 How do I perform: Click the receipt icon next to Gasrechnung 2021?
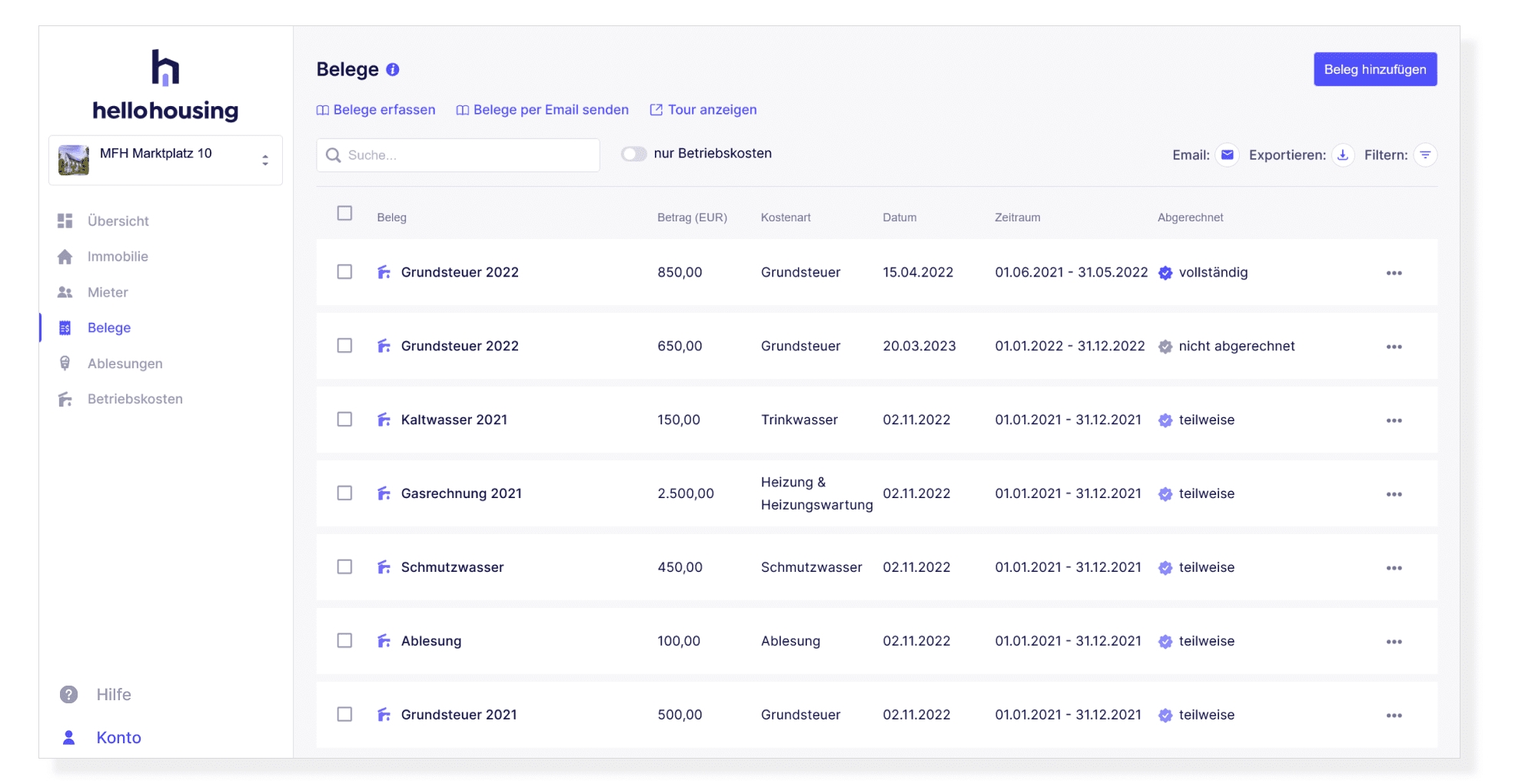click(x=384, y=493)
